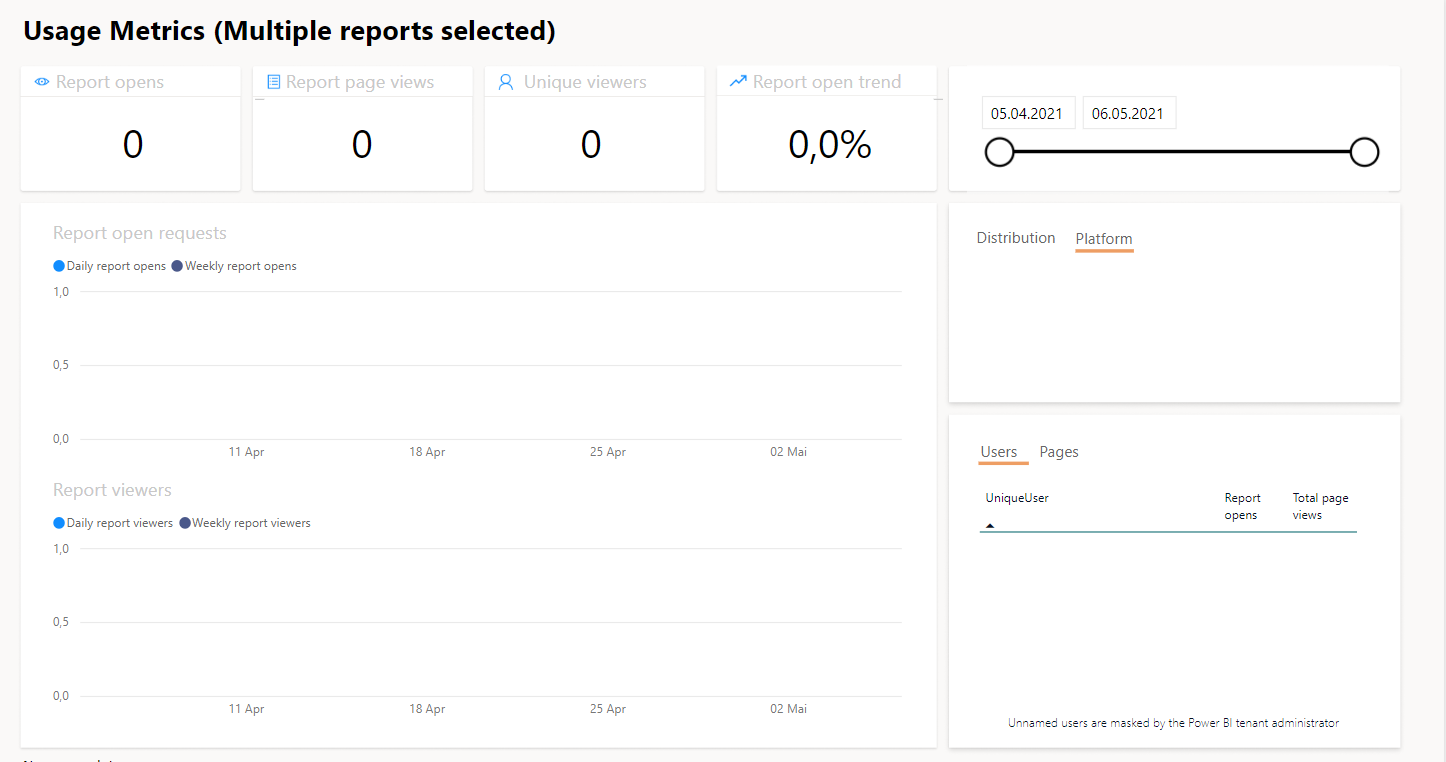This screenshot has width=1446, height=762.
Task: Toggle the Daily report opens legend item
Action: coord(110,266)
